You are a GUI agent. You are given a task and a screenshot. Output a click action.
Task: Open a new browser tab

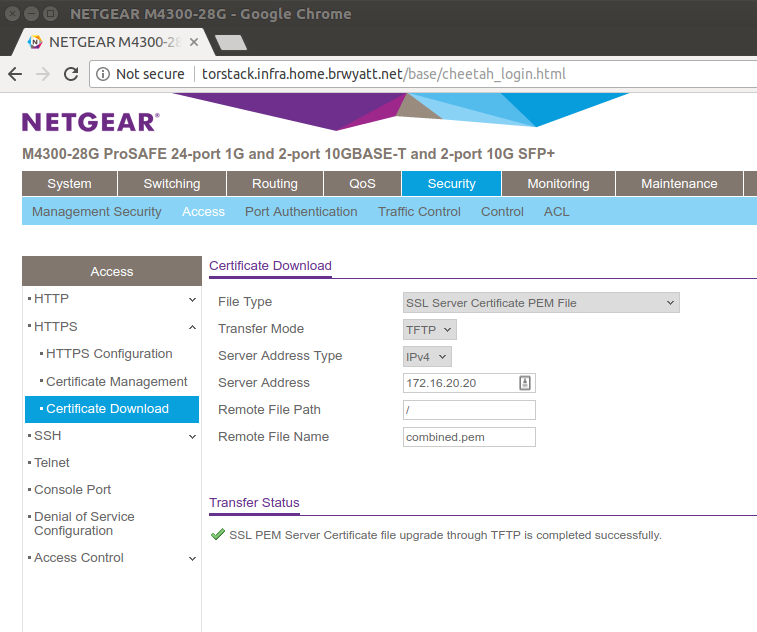(231, 42)
